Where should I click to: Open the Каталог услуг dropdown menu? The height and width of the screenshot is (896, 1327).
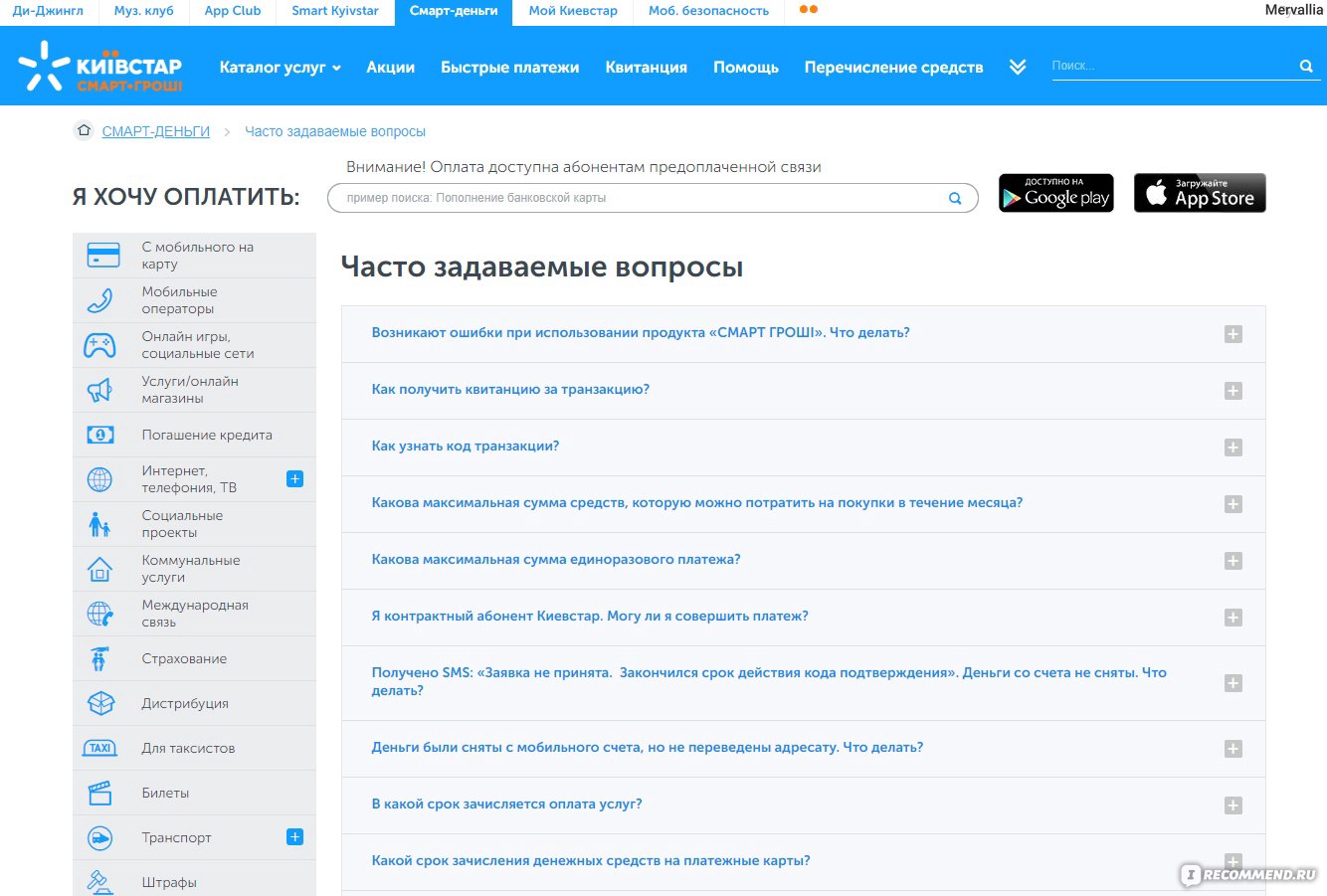[280, 67]
